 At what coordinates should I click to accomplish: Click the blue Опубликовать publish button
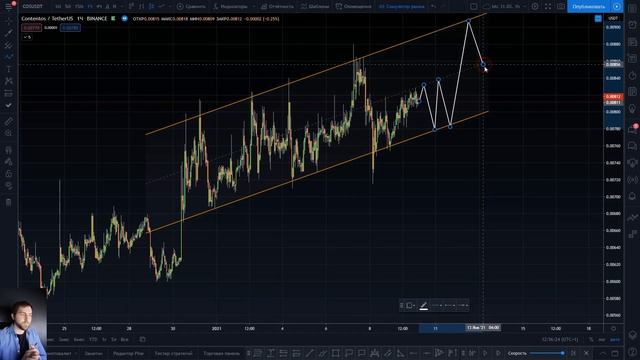pos(589,6)
